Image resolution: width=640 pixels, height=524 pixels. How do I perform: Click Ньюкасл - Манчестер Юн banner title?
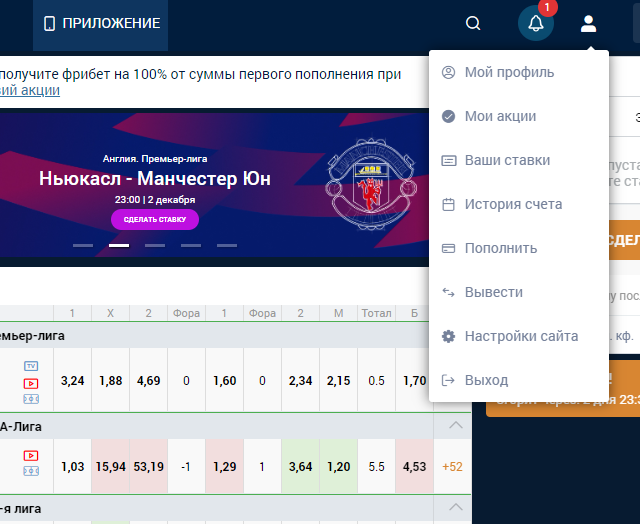point(155,178)
